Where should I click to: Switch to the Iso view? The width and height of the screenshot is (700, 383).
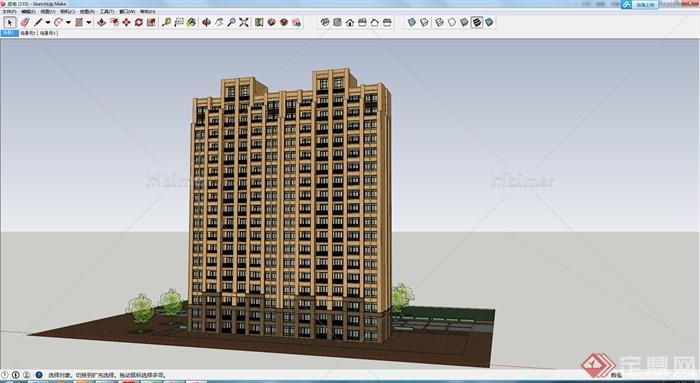325,22
